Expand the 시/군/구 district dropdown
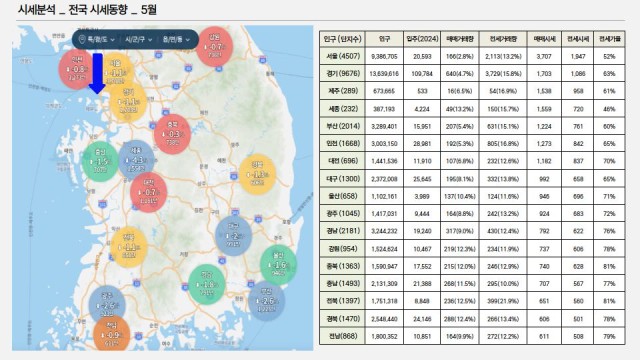Screen dimensions: 640x360 [139, 40]
